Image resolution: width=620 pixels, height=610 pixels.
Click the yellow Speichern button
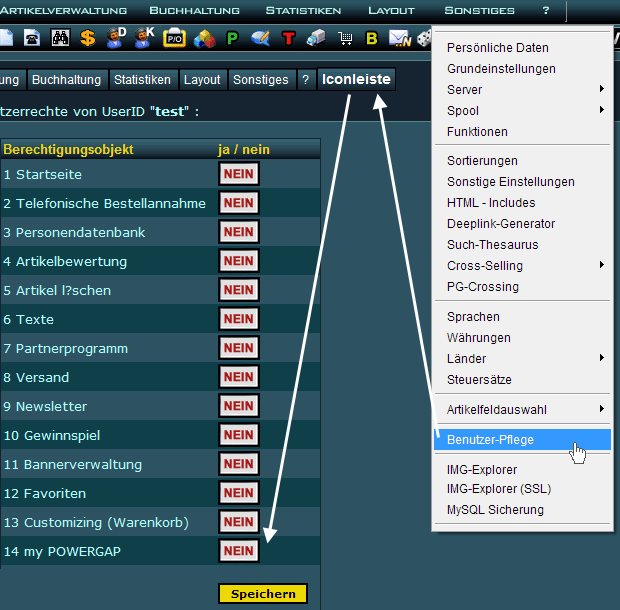(263, 594)
